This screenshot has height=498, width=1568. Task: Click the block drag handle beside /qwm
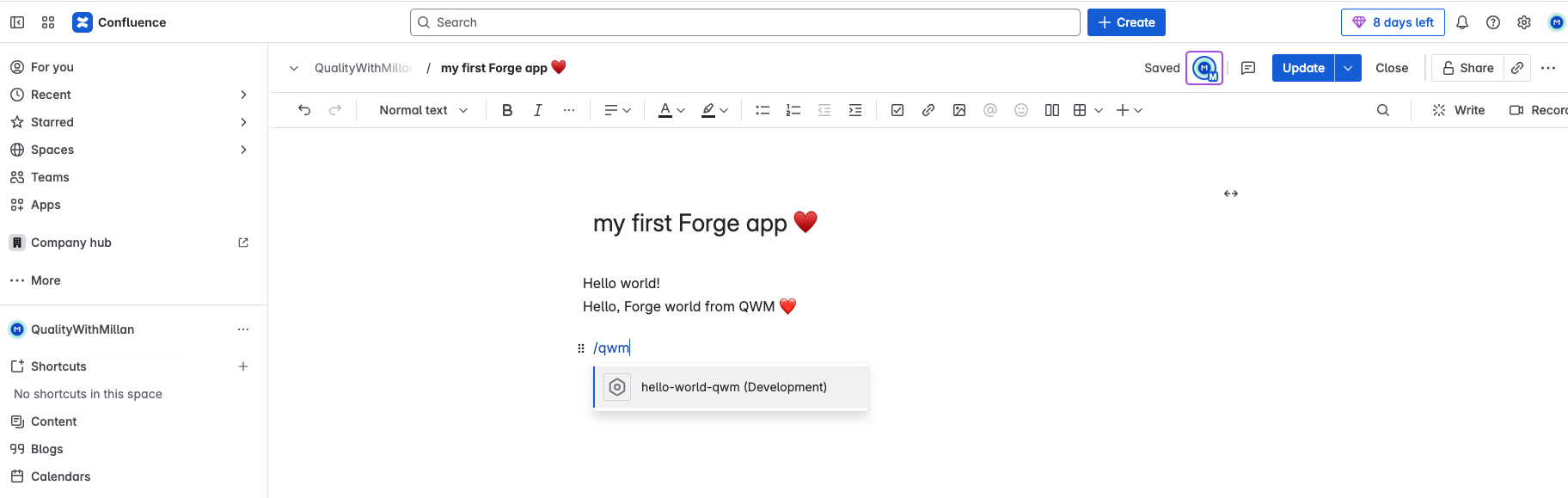(x=581, y=348)
